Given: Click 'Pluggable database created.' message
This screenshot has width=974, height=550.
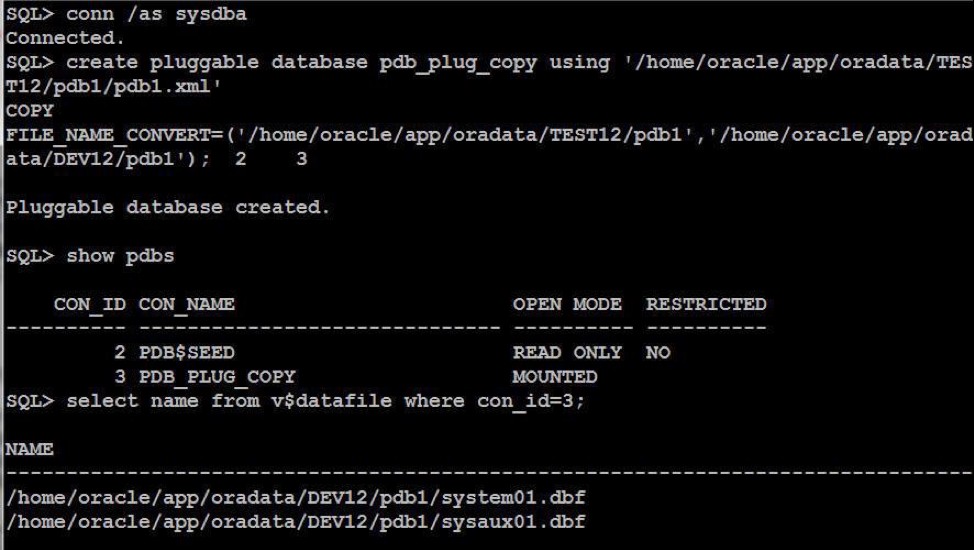Looking at the screenshot, I should (168, 208).
